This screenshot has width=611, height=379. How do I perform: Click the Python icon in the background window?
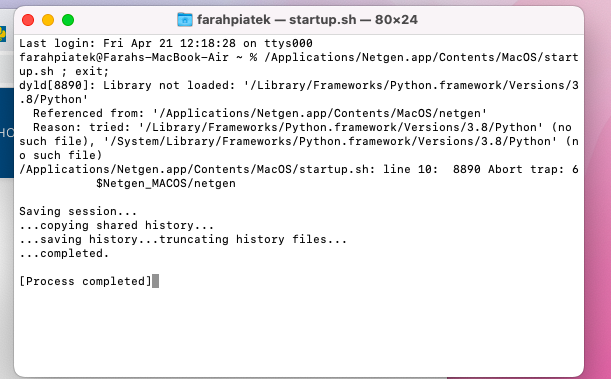pos(3,34)
